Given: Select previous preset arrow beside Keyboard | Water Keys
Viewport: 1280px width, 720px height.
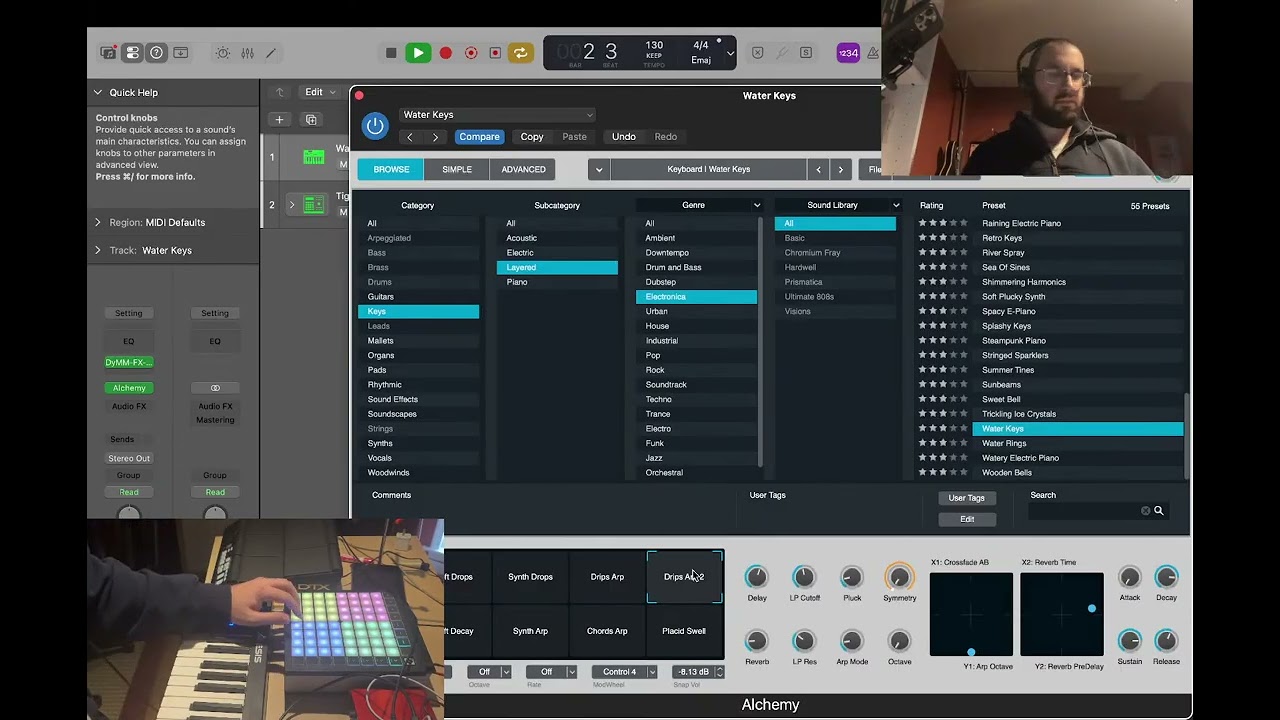Looking at the screenshot, I should tap(818, 170).
